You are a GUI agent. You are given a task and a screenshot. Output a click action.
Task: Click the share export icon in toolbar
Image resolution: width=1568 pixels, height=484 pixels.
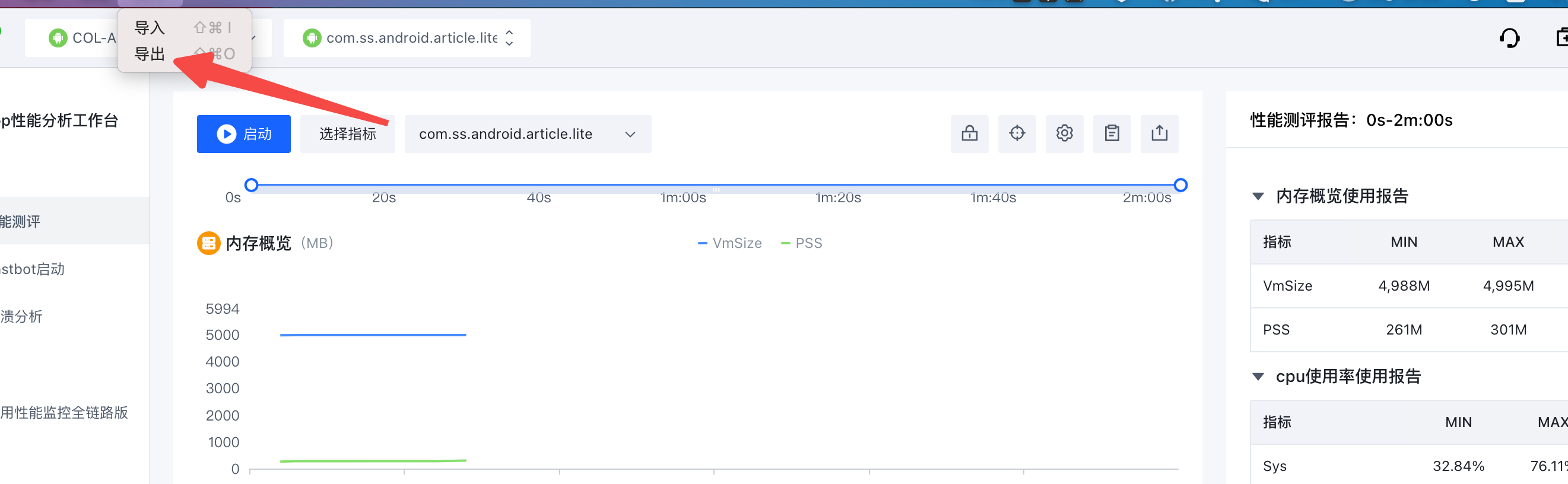tap(1160, 133)
